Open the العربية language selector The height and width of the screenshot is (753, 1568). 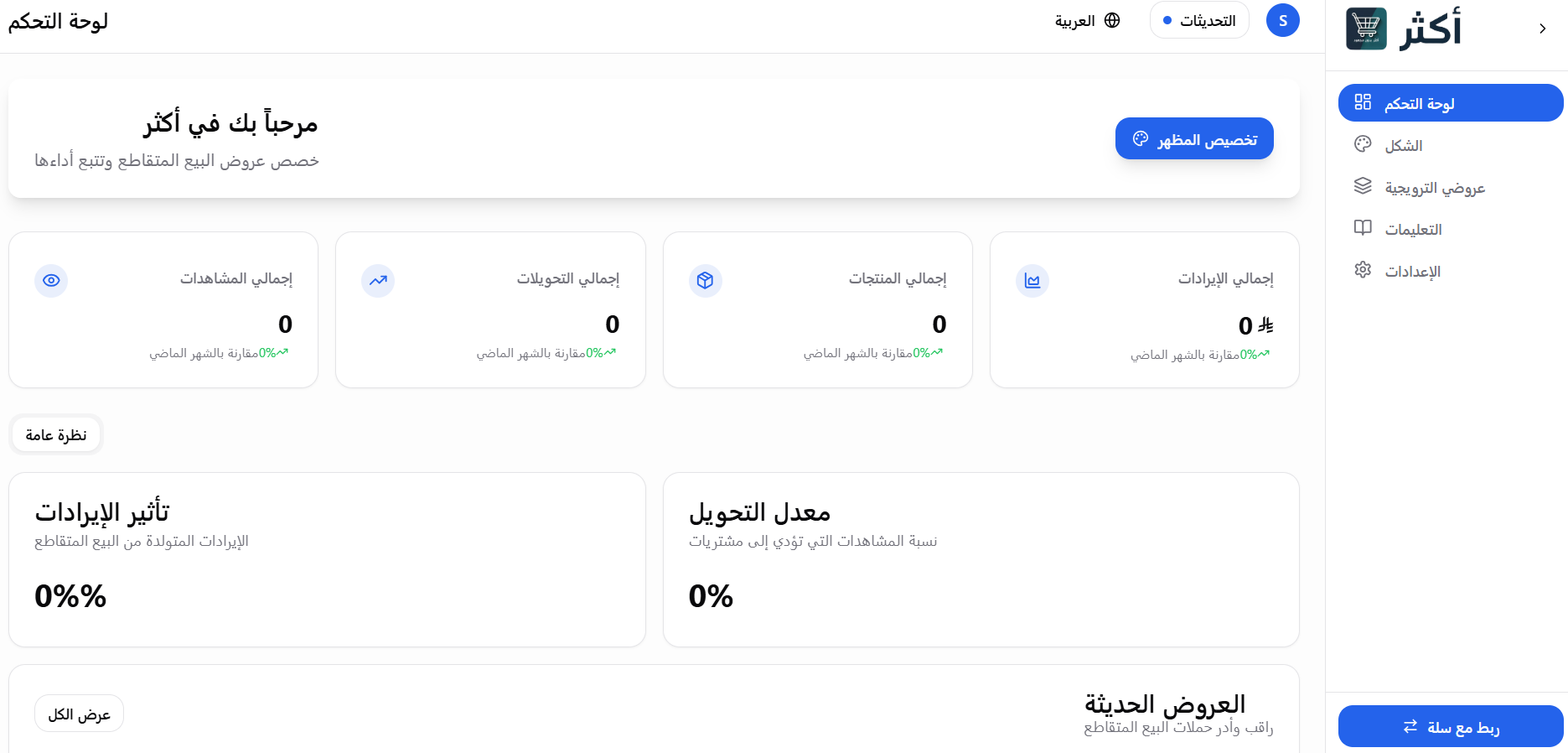tap(1087, 20)
